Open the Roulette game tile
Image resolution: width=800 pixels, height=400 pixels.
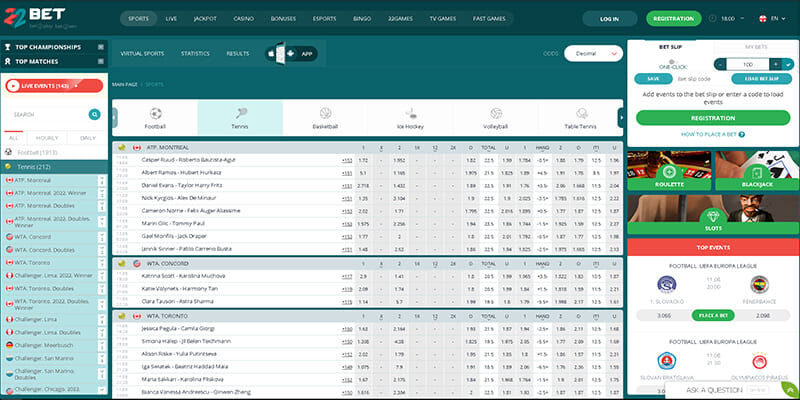[669, 171]
